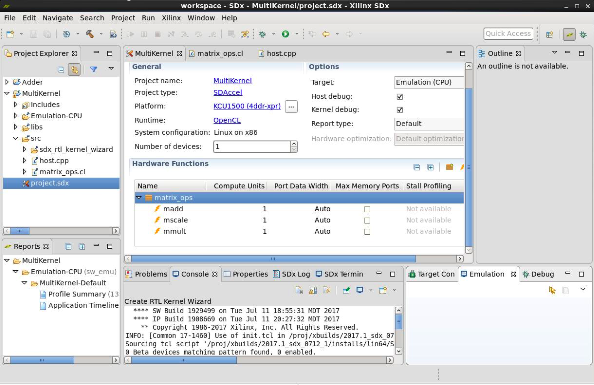The width and height of the screenshot is (594, 385).
Task: Expand the Includes folder
Action: click(x=16, y=104)
